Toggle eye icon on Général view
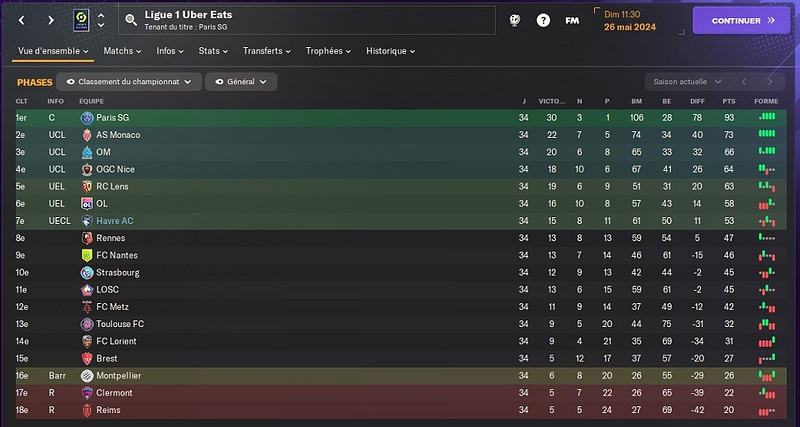 (x=219, y=82)
